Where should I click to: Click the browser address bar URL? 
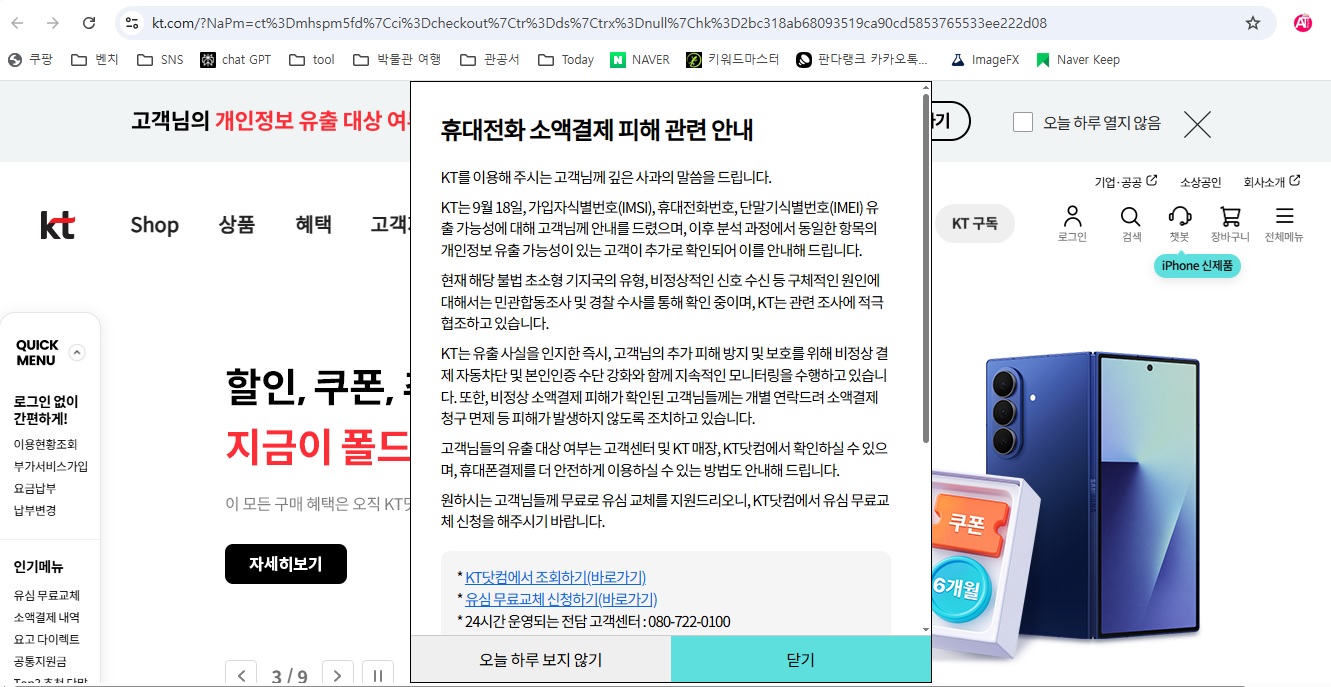[x=599, y=23]
